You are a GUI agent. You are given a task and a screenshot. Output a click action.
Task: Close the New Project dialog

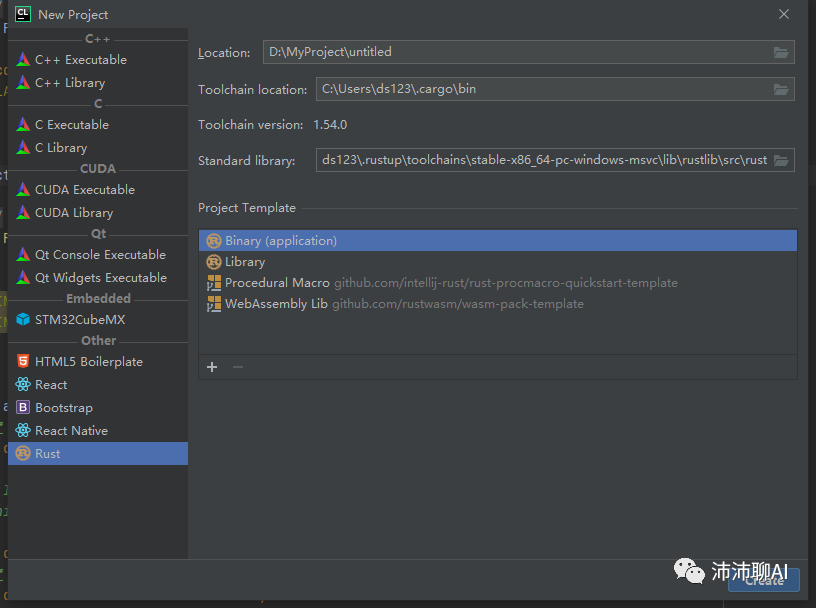click(x=784, y=15)
